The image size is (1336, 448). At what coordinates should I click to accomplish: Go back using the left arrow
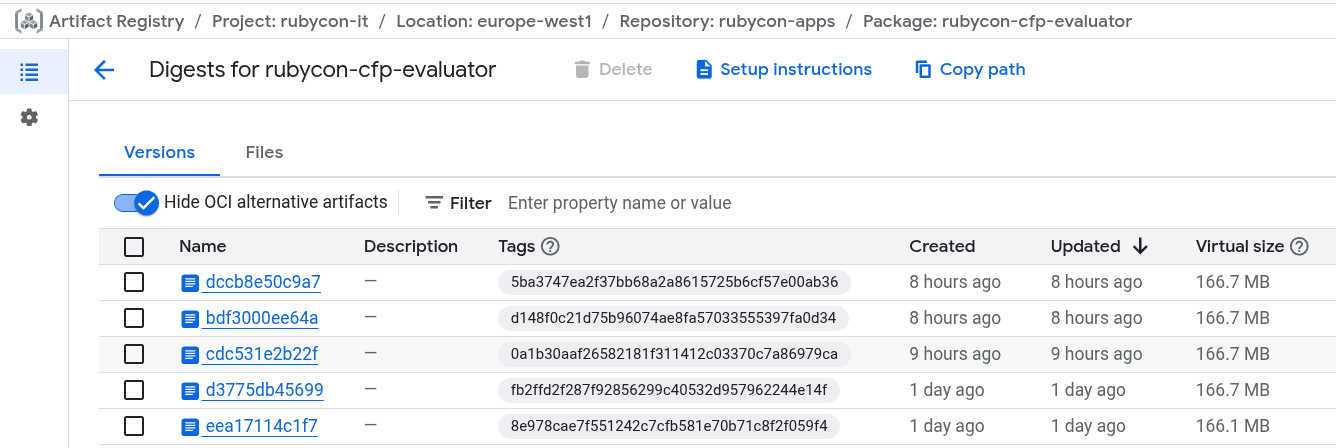point(104,70)
